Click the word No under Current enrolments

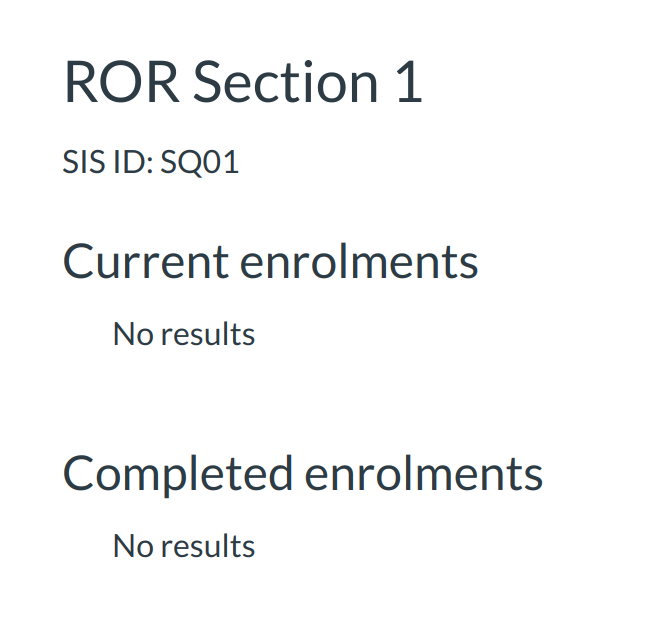[131, 334]
